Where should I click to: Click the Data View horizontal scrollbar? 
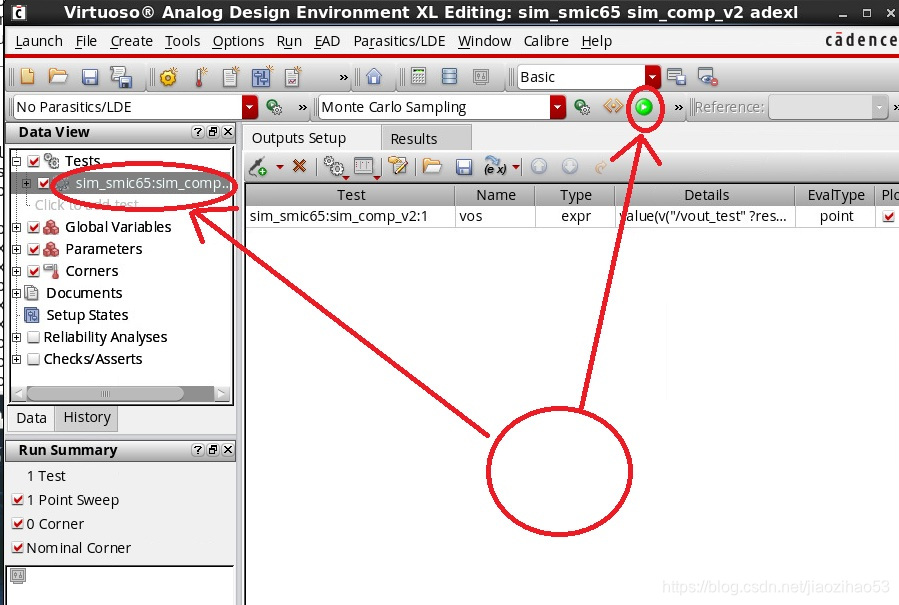click(x=105, y=393)
